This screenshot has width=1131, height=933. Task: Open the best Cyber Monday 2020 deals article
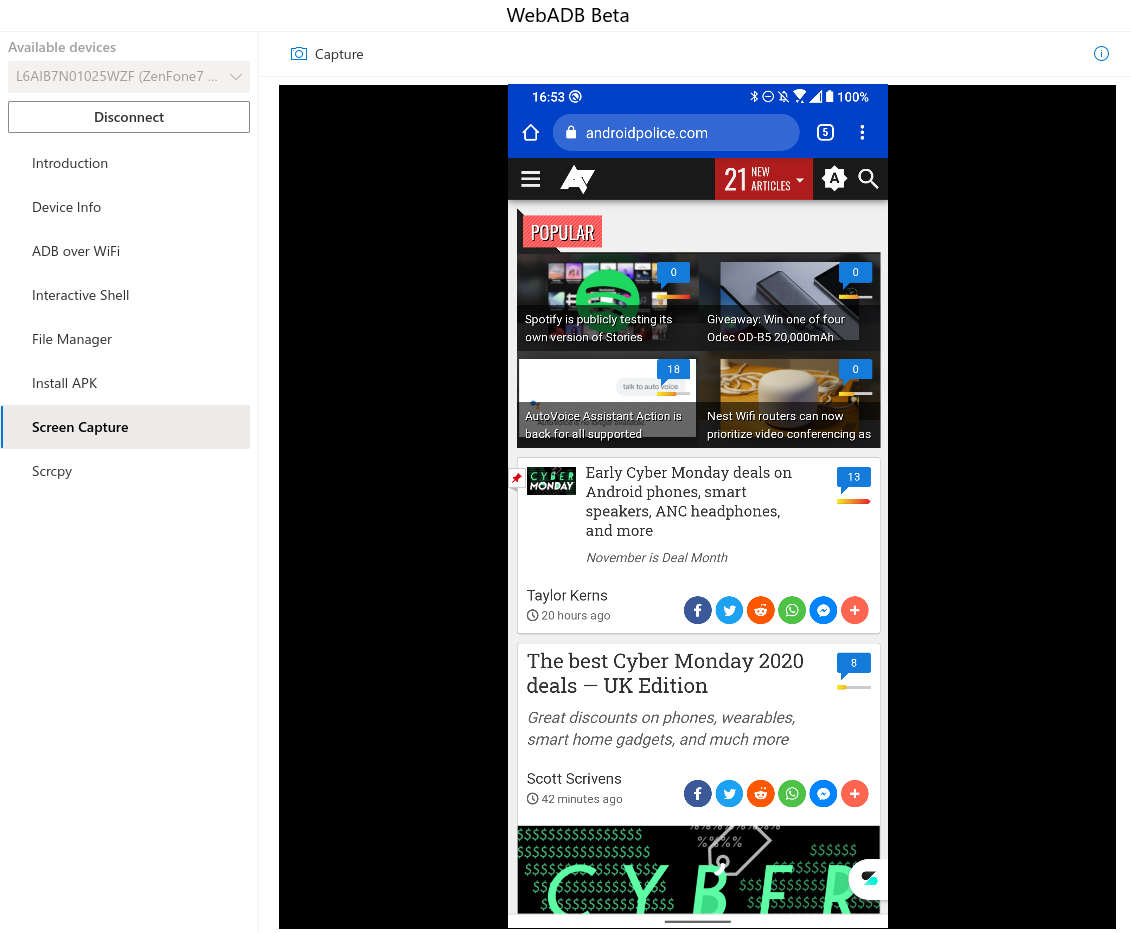tap(666, 673)
